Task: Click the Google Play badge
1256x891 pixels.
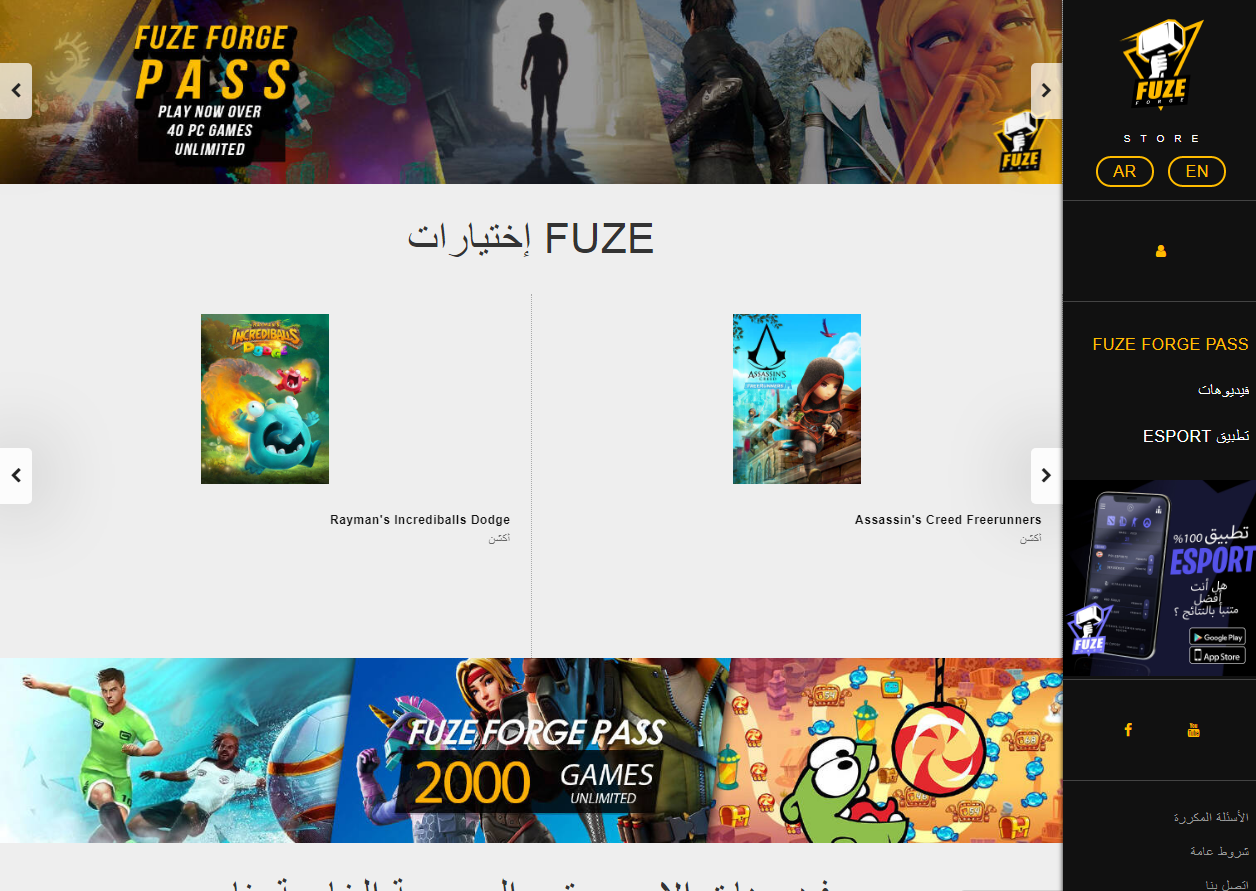Action: (x=1217, y=637)
